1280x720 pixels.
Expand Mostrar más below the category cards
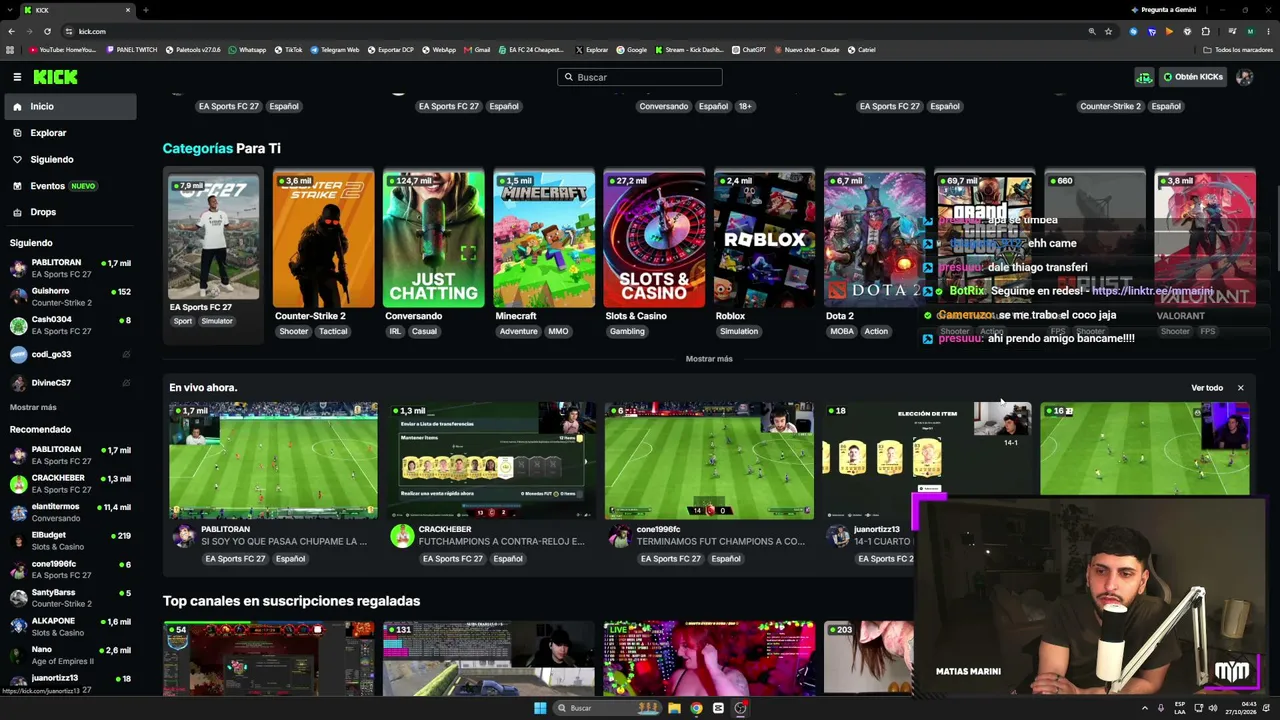[x=709, y=358]
